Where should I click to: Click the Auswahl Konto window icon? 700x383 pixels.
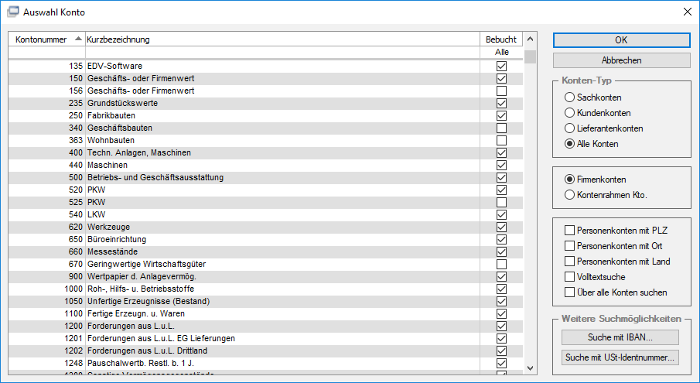tap(13, 12)
